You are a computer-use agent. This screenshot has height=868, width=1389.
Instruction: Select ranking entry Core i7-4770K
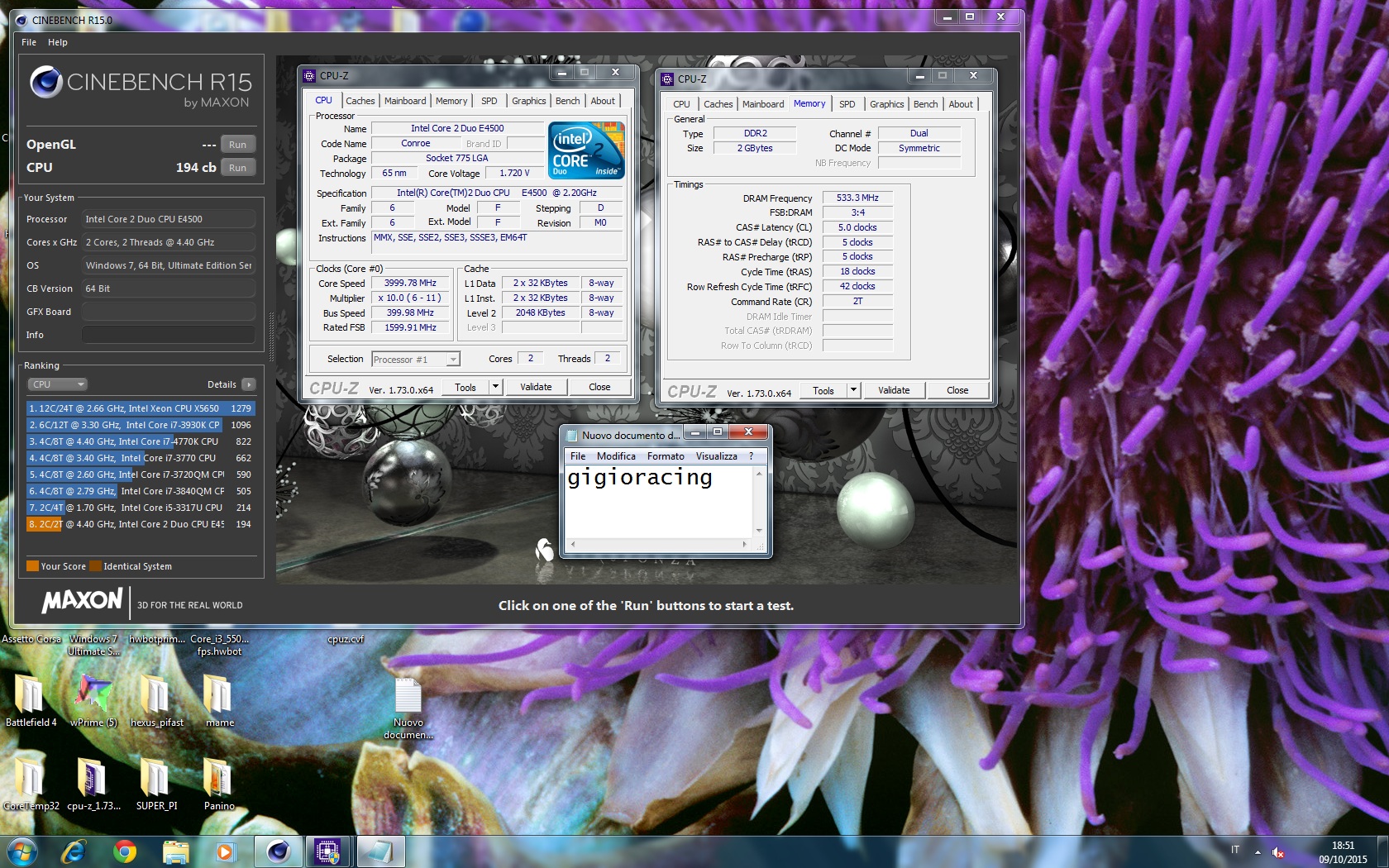(141, 441)
